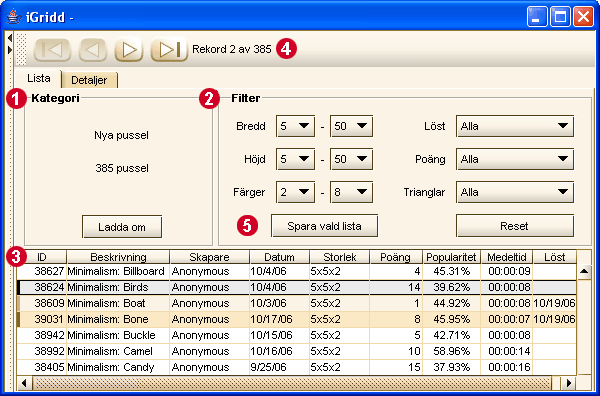Select row Minimalism: Bone
Viewport: 600px width, 396px height.
297,319
